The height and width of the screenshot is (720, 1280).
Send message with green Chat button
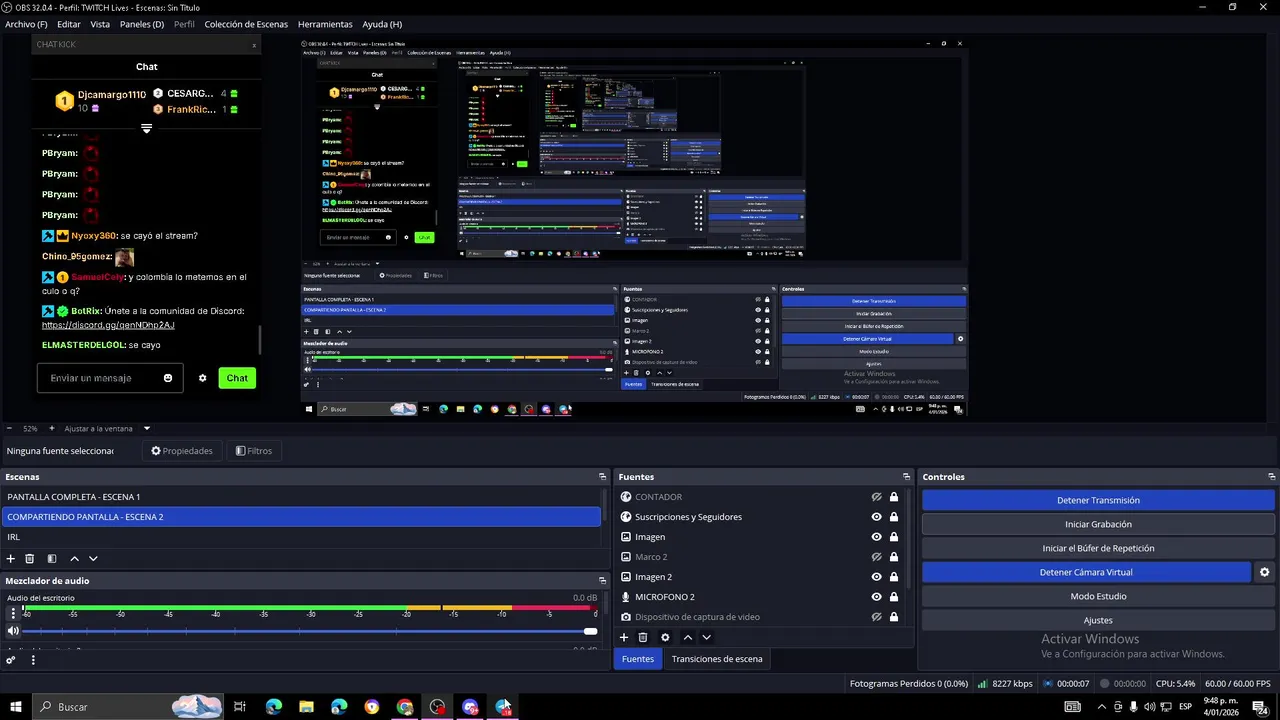237,378
